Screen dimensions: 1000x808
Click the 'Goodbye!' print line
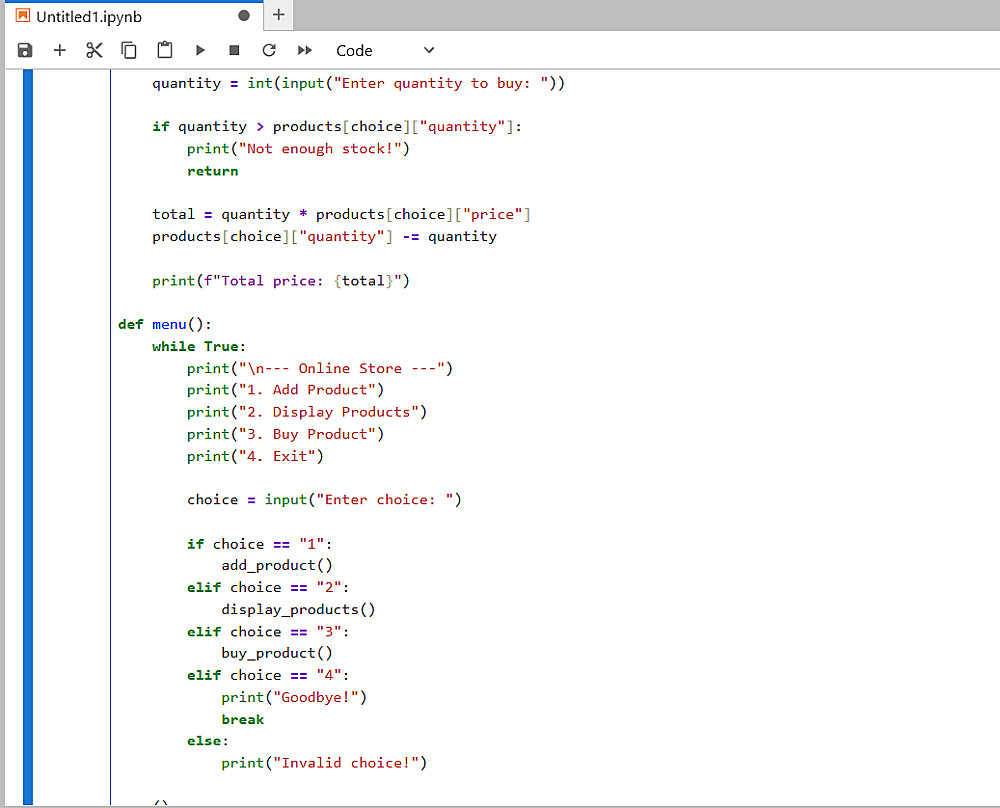point(294,698)
